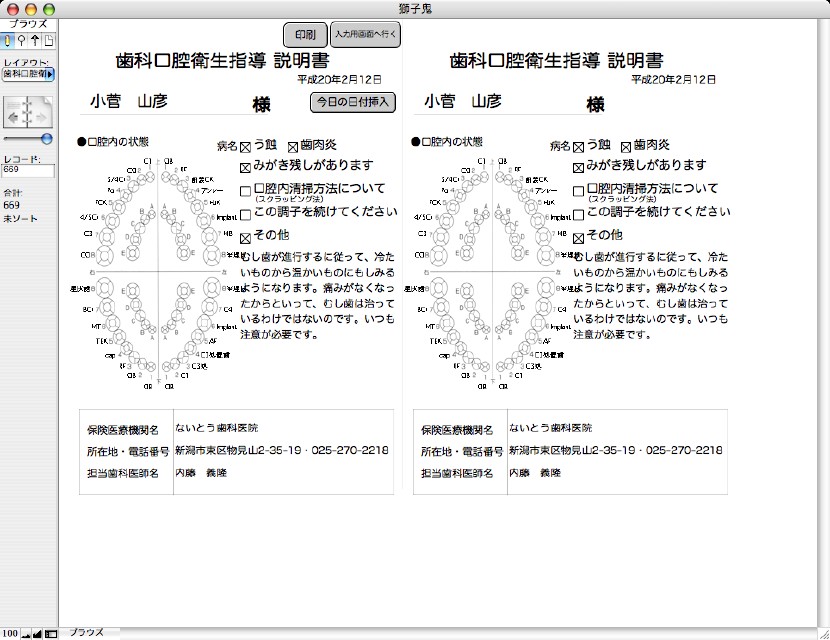The height and width of the screenshot is (640, 830).
Task: Click the 今日の日付挿入 button
Action: [x=353, y=102]
